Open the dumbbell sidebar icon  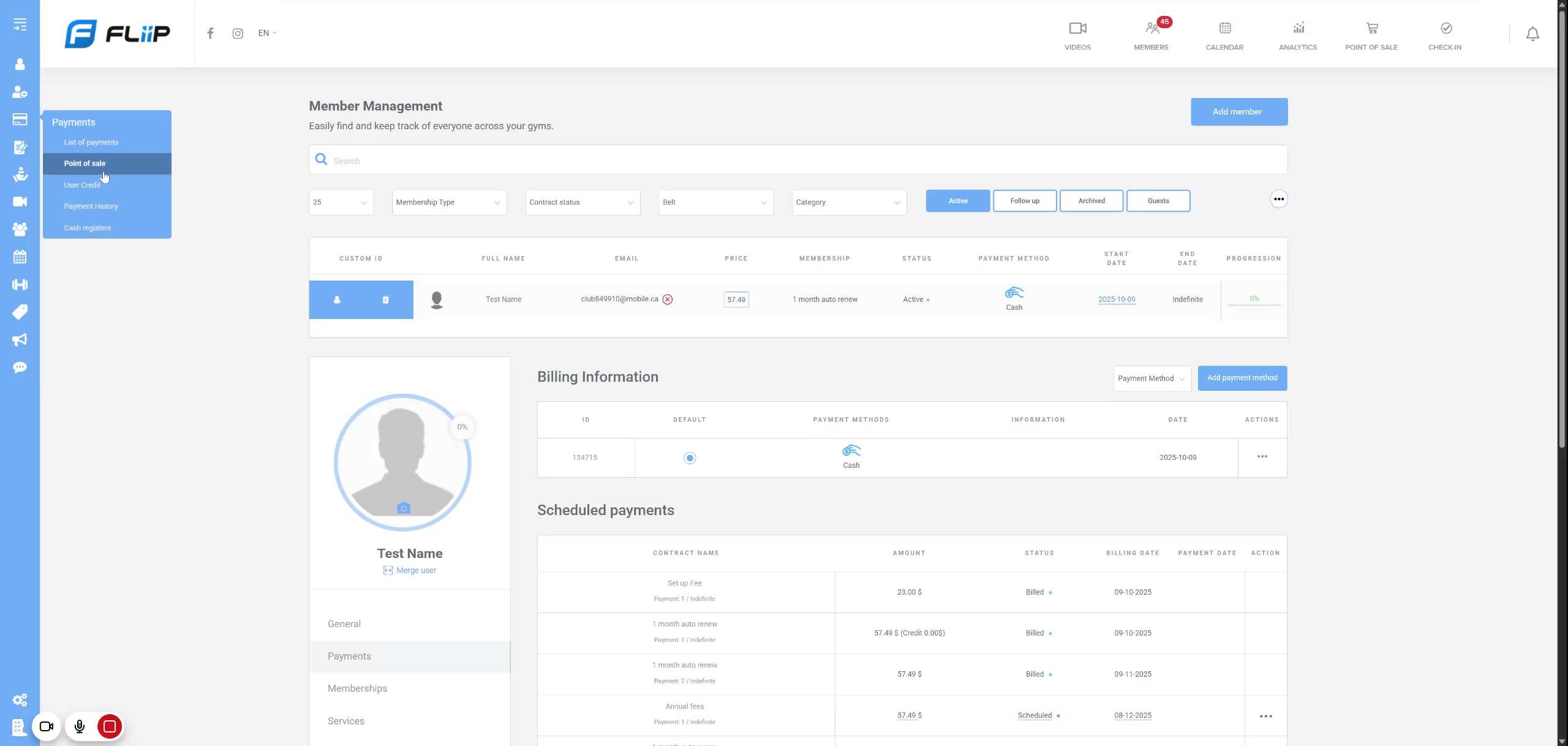point(20,284)
